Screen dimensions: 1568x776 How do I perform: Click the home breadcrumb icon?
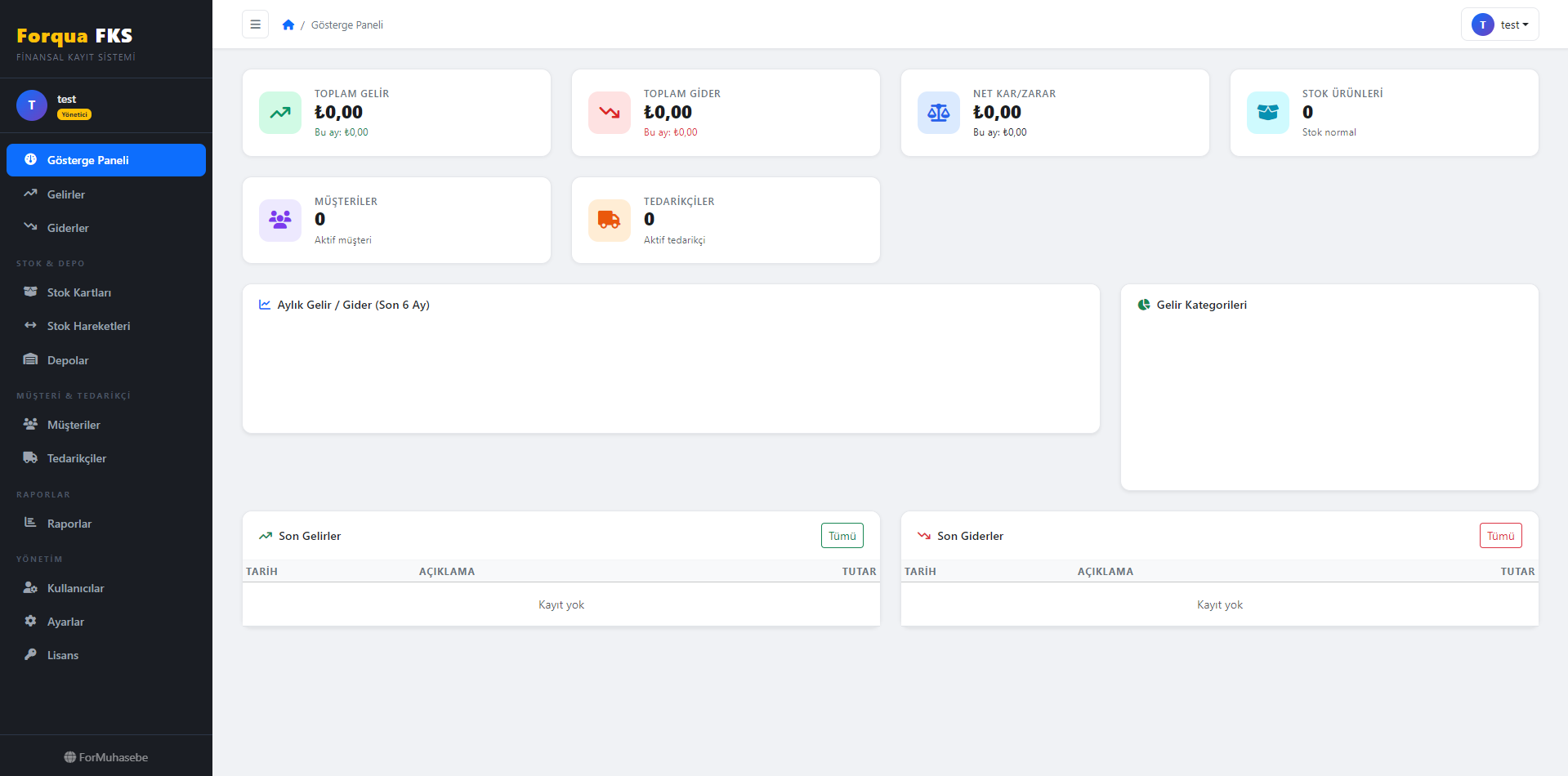click(288, 25)
